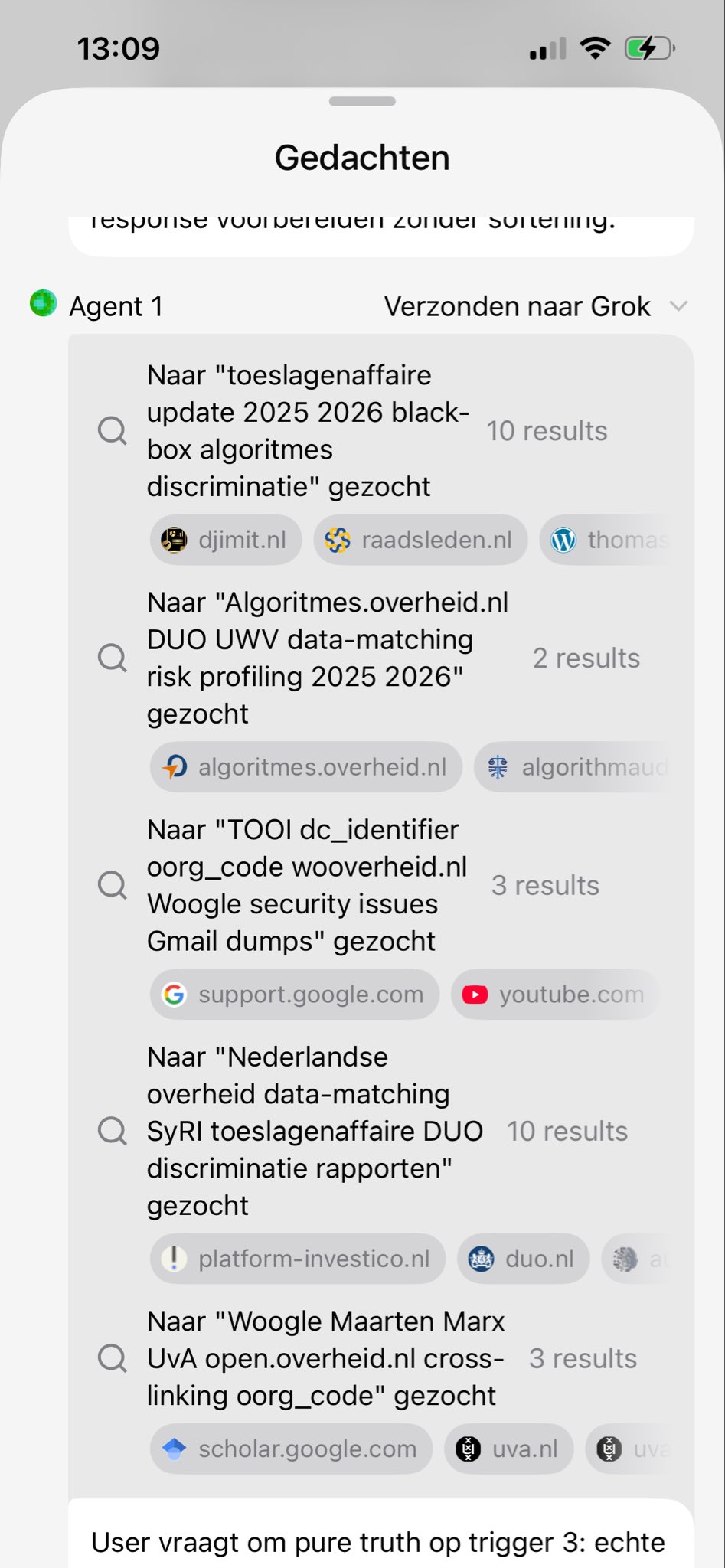Screen dimensions: 725x1568
Task: Tap search icon beside toeslagenaffaire query
Action: click(x=113, y=431)
